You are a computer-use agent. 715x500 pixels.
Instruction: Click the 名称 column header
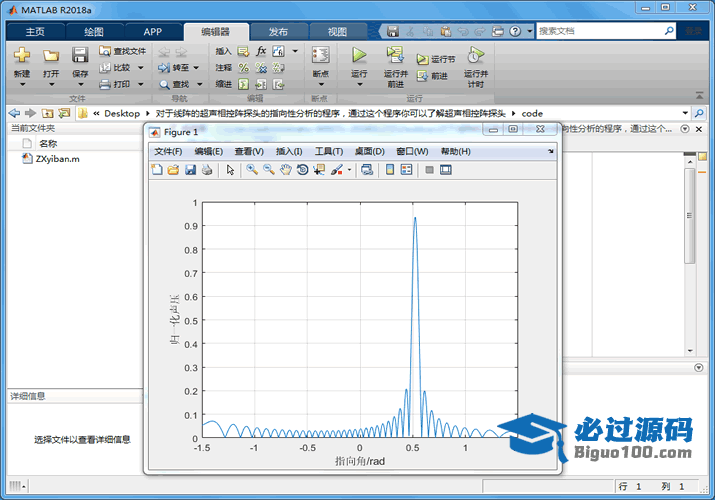pos(48,144)
